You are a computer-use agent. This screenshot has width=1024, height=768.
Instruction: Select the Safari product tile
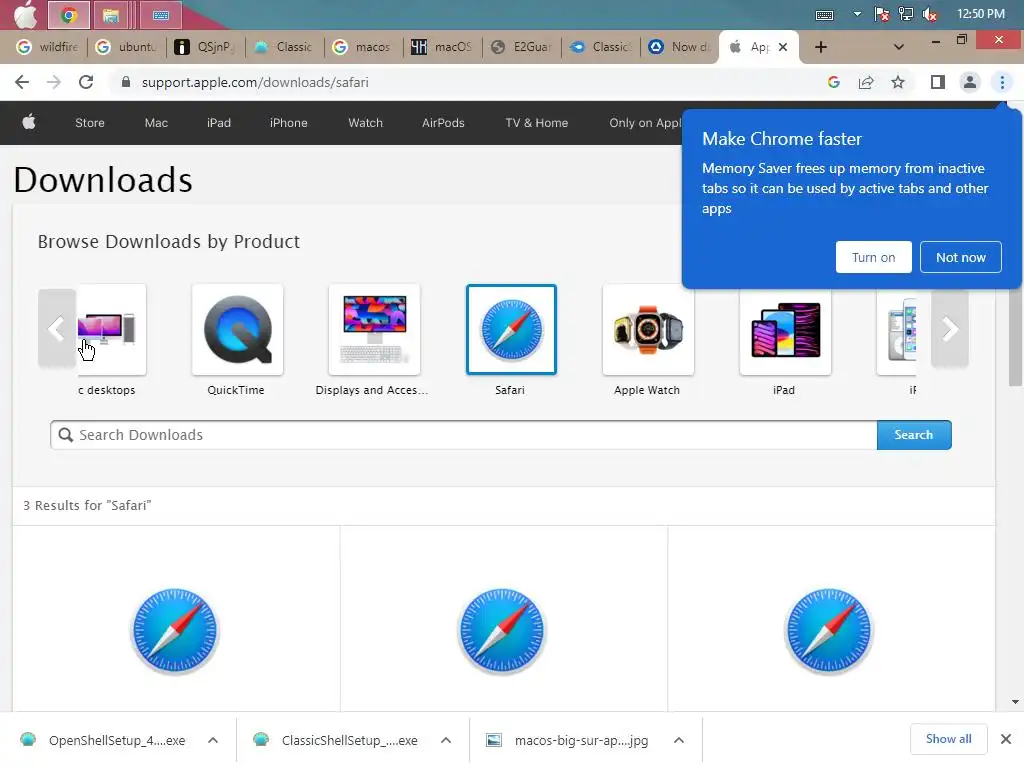point(511,329)
